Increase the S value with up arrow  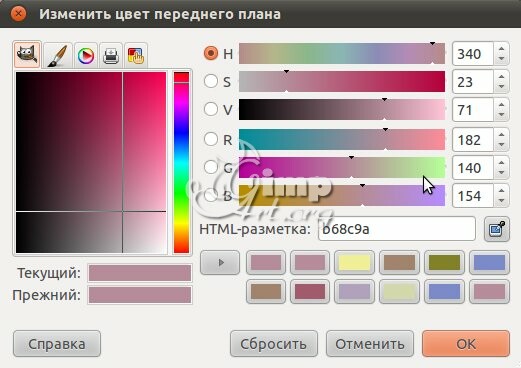pyautogui.click(x=501, y=77)
